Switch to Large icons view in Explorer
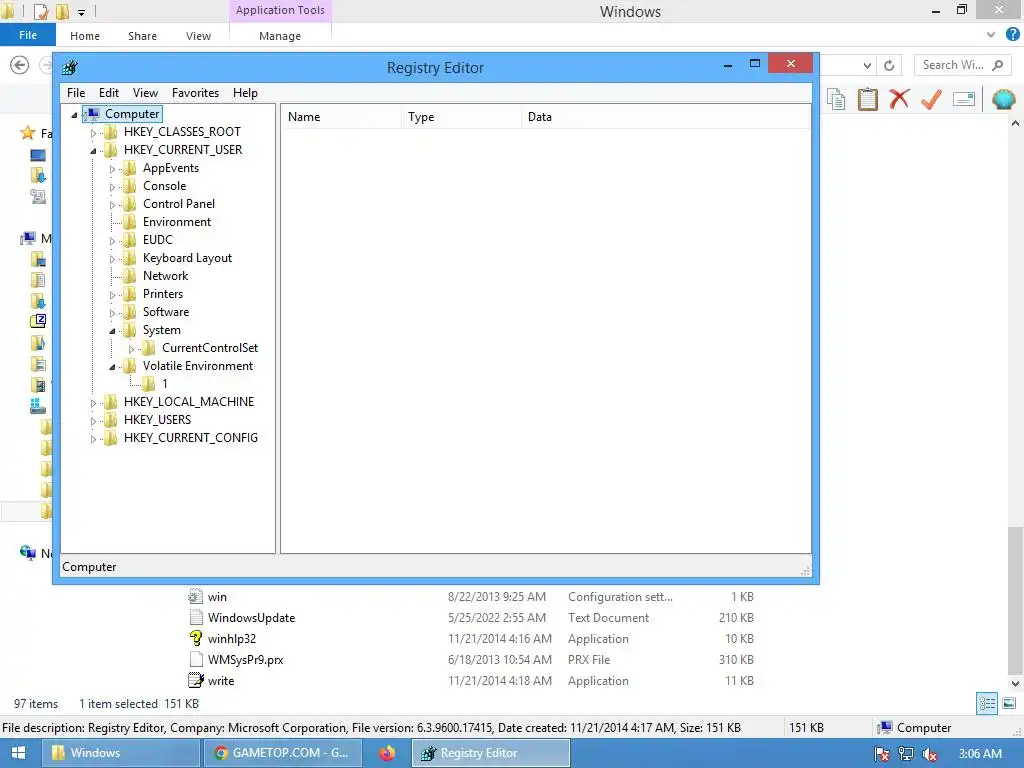Viewport: 1024px width, 768px height. coord(1009,703)
